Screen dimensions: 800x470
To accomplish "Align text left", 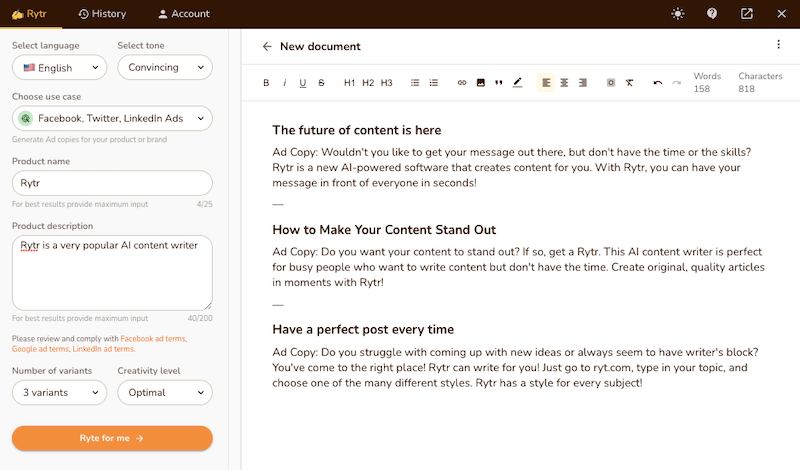I will (x=546, y=83).
